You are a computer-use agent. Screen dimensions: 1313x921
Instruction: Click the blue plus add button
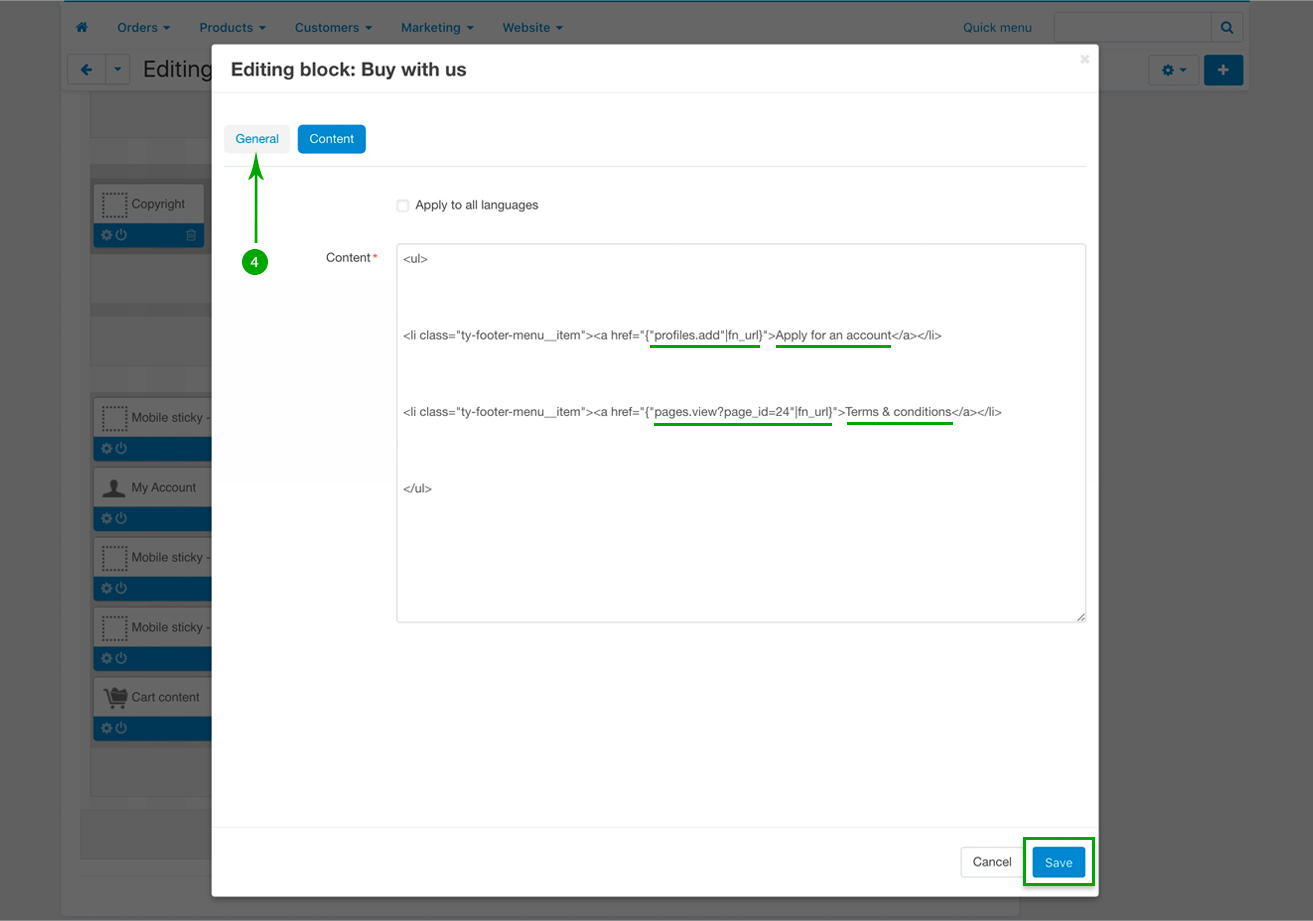click(1223, 70)
